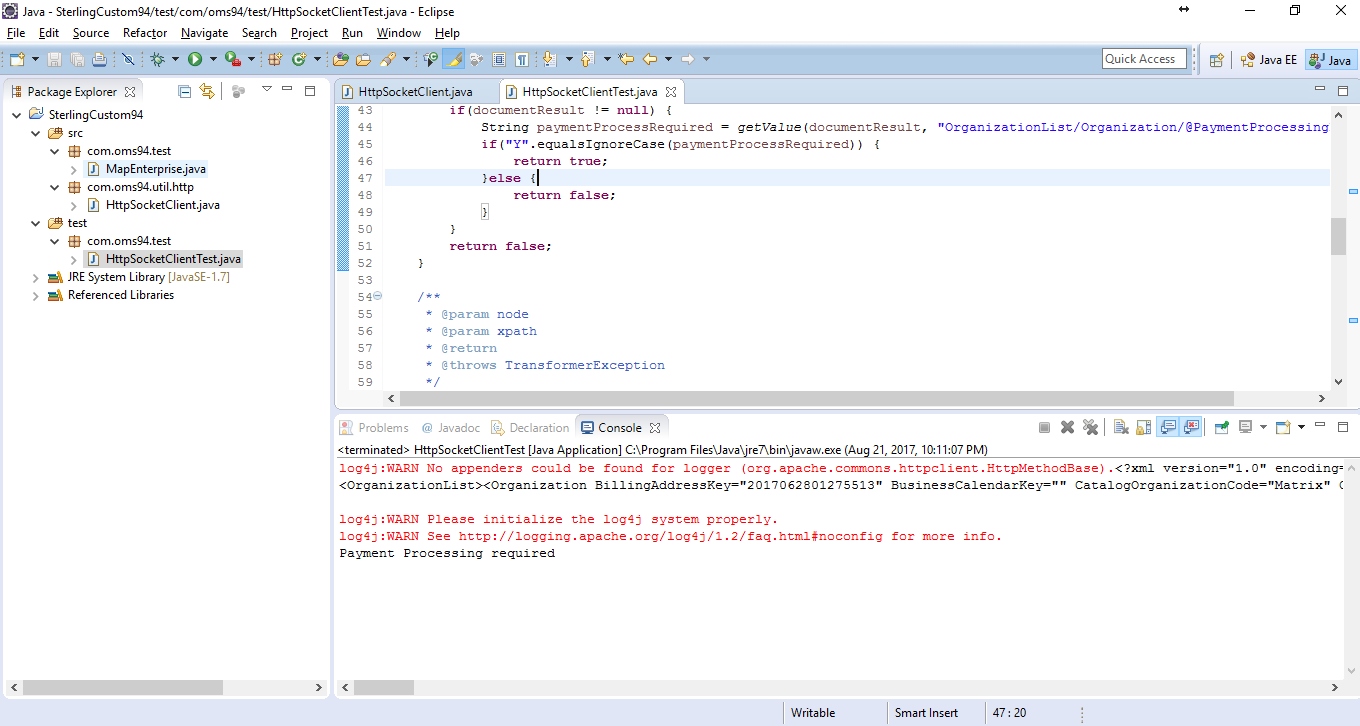This screenshot has width=1360, height=726.
Task: Clear the Console output
Action: pos(1121,426)
